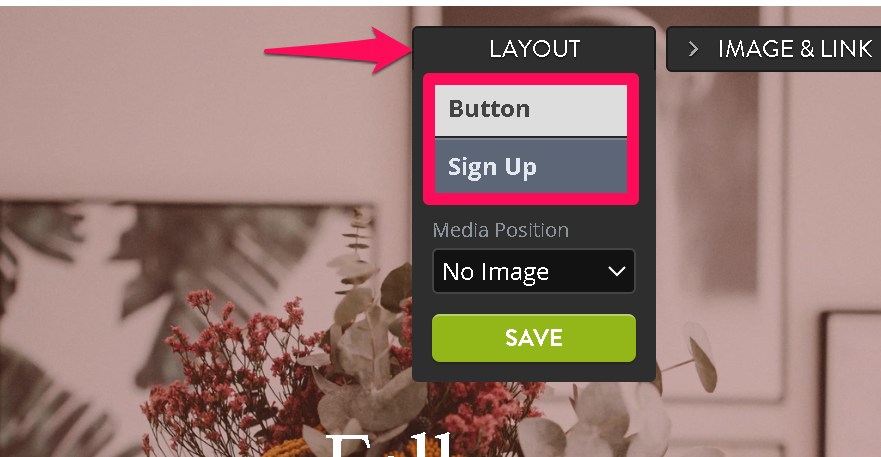Click the No Image dropdown arrow
This screenshot has height=457, width=881.
(x=616, y=272)
